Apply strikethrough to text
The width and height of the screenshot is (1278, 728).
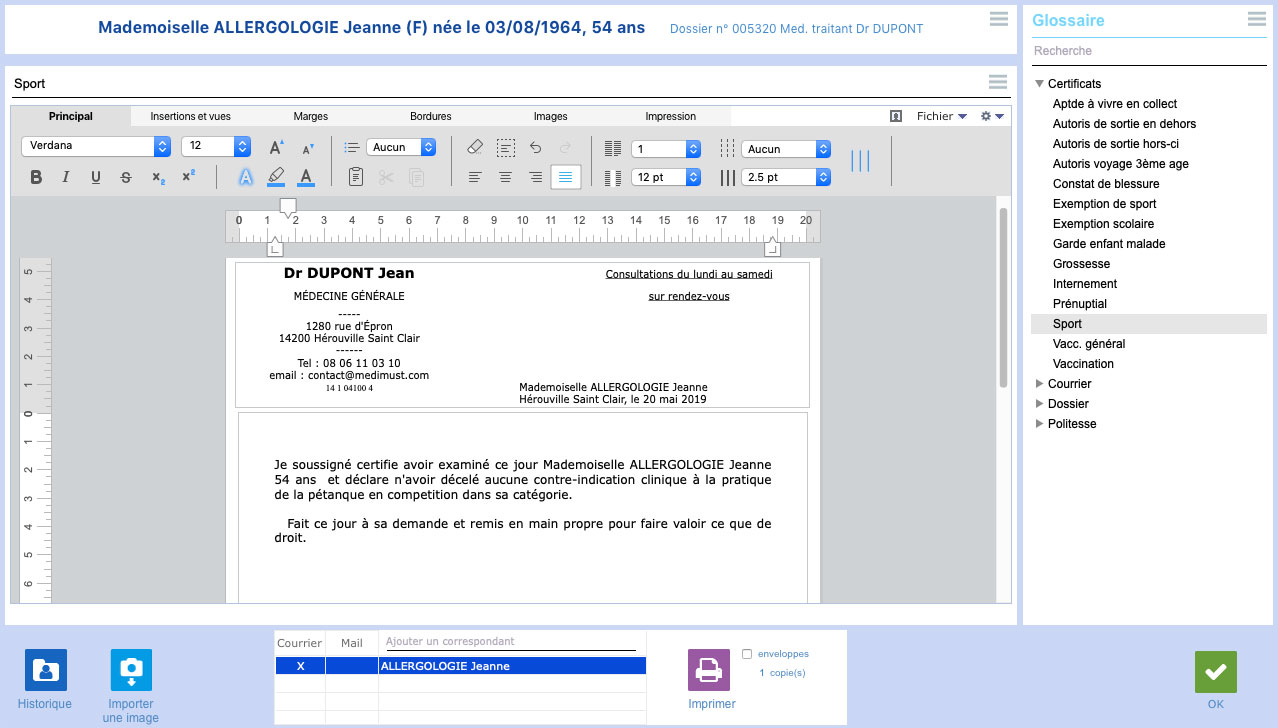(126, 178)
